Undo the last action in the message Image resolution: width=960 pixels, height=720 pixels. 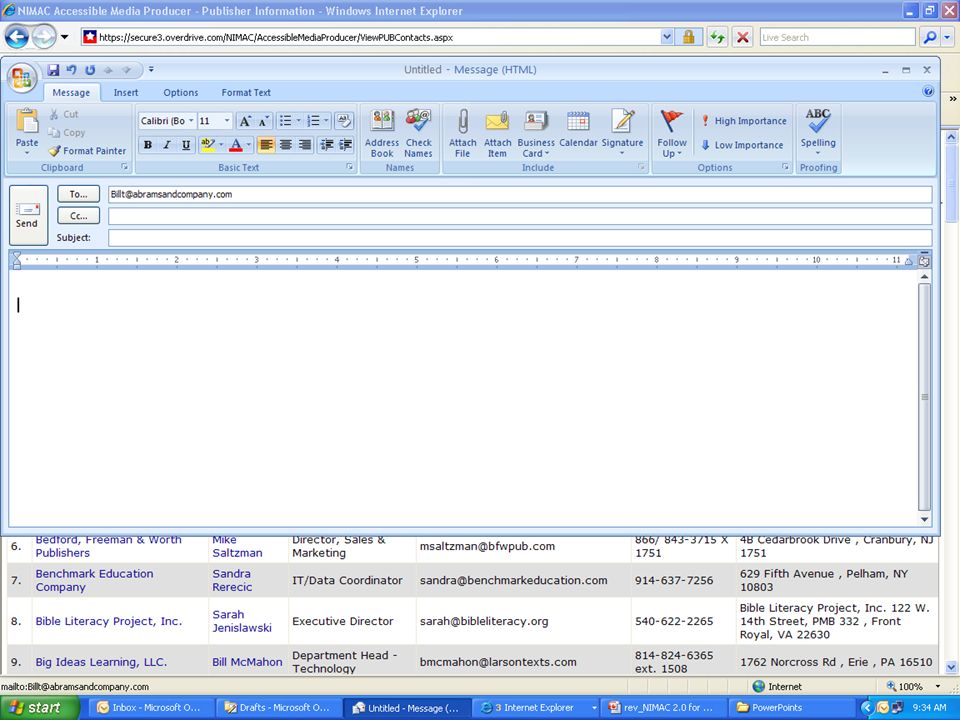(71, 70)
